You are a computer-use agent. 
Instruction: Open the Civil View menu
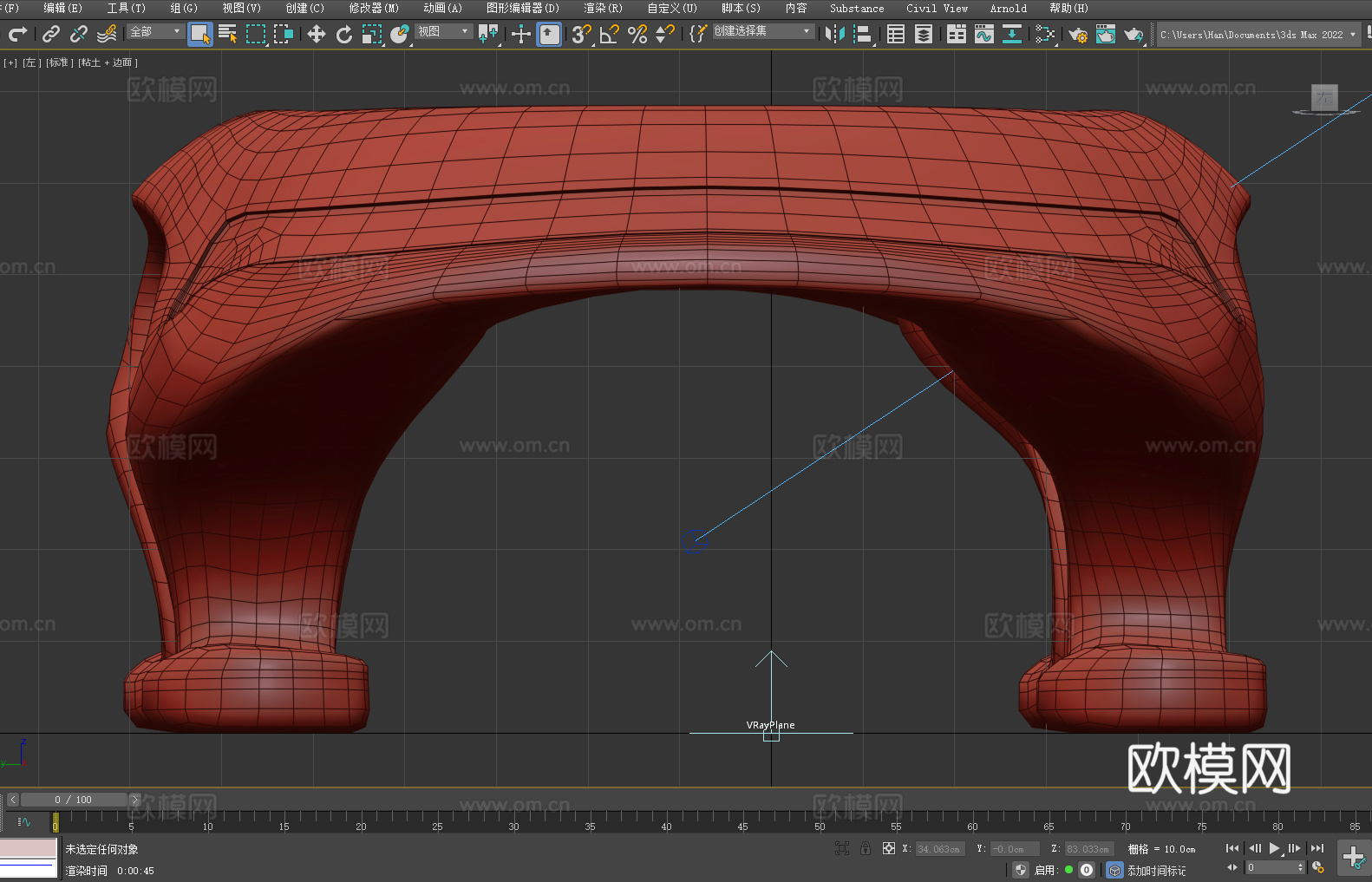click(937, 8)
